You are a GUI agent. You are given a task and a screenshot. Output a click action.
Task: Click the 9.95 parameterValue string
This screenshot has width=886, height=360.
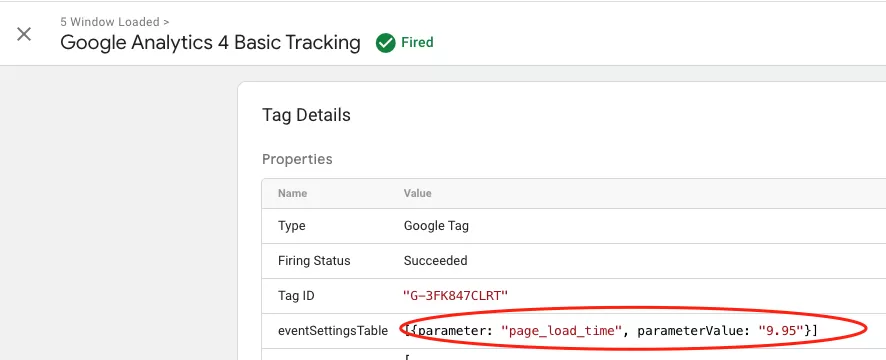coord(780,331)
